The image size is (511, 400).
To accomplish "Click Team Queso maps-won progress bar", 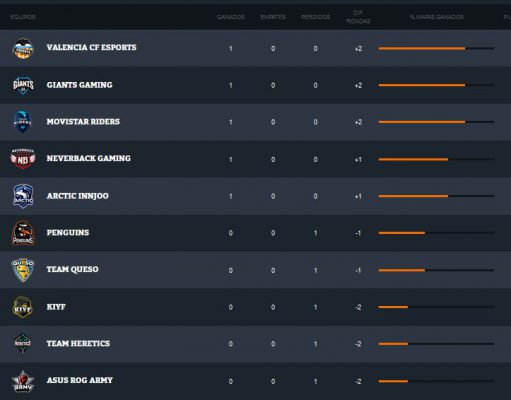I will coord(436,270).
